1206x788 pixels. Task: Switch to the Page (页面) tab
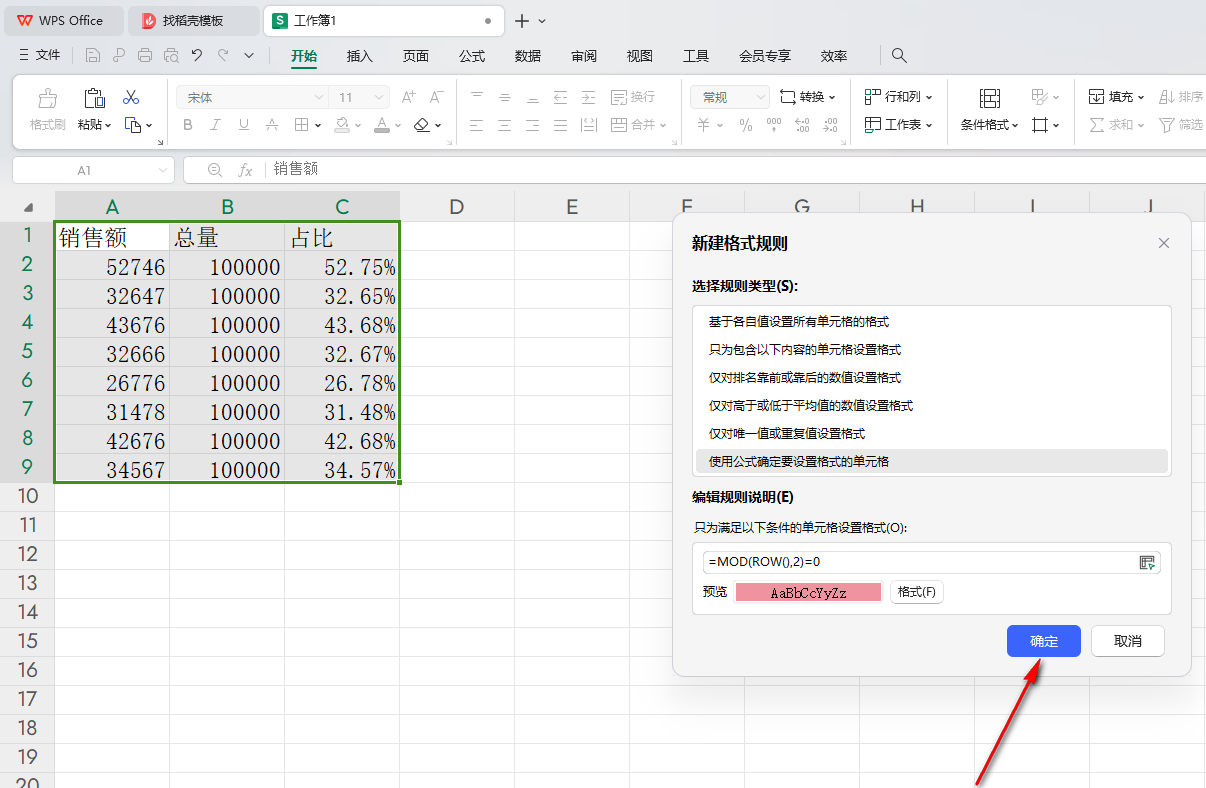pyautogui.click(x=416, y=56)
